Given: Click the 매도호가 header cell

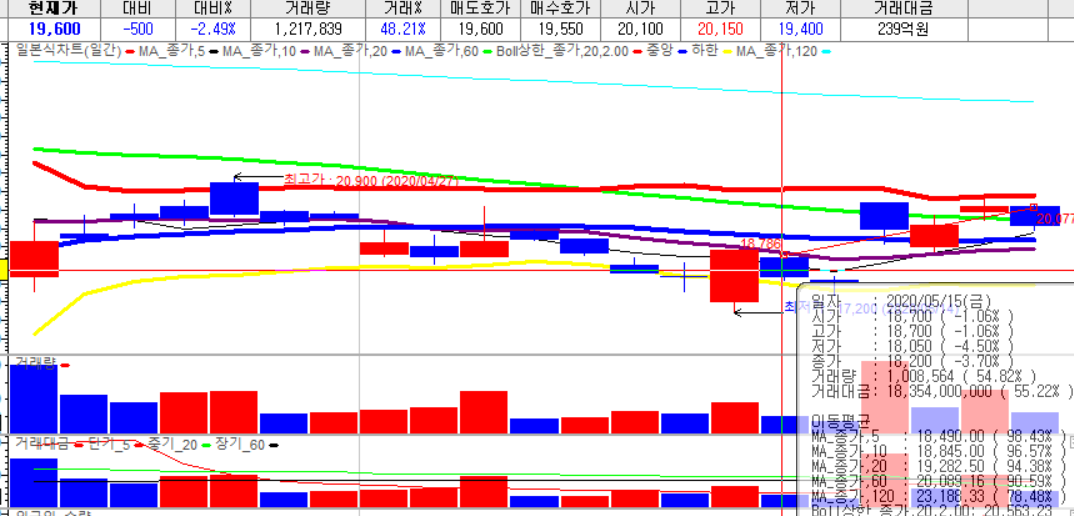Looking at the screenshot, I should pyautogui.click(x=481, y=9).
